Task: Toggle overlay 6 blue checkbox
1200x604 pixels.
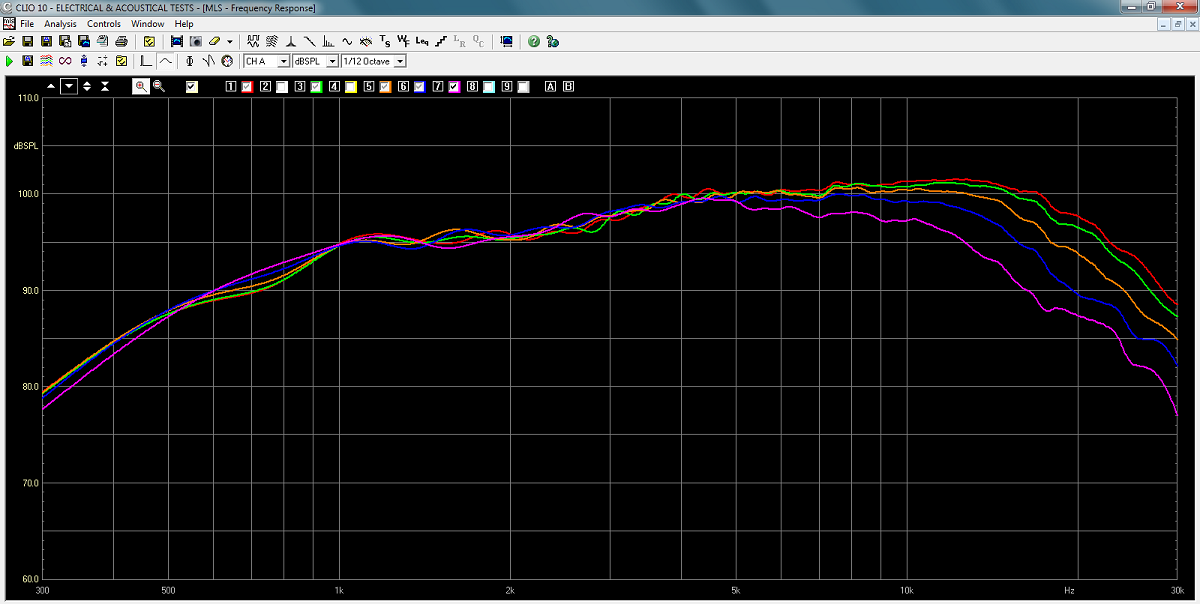Action: [x=418, y=86]
